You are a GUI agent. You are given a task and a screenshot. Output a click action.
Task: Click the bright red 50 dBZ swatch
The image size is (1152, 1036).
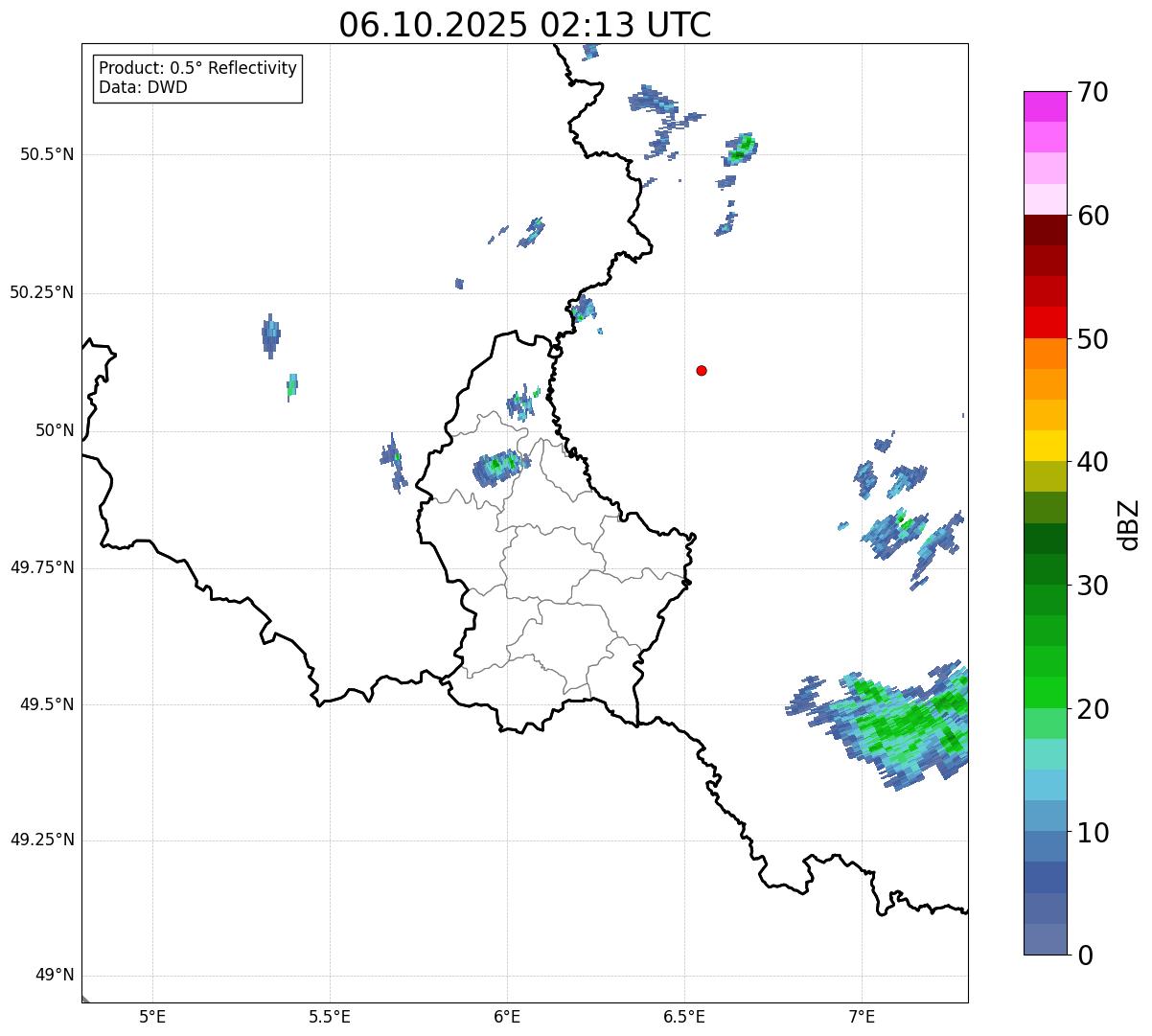1046,323
